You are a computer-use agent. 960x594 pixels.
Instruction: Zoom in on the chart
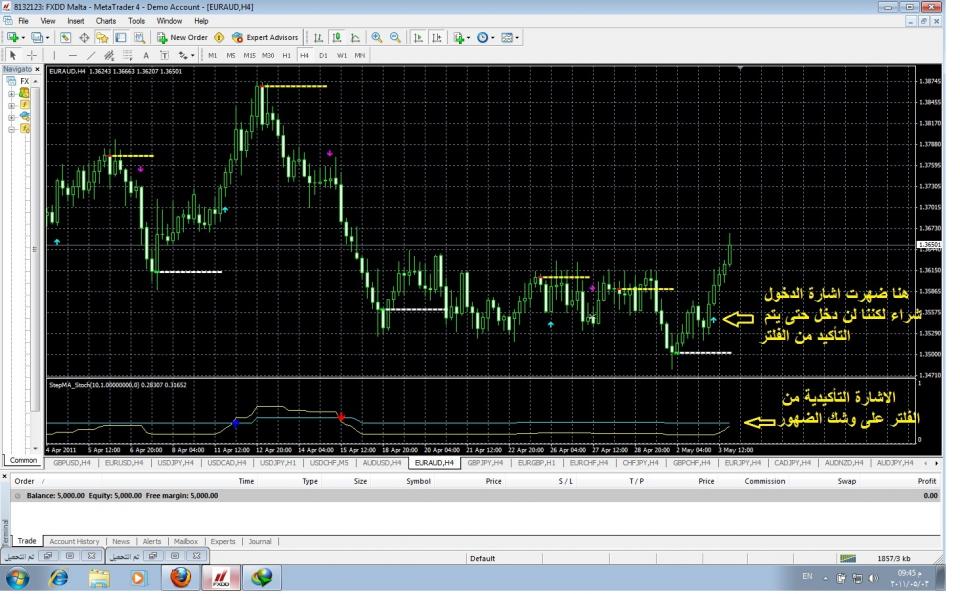point(377,37)
